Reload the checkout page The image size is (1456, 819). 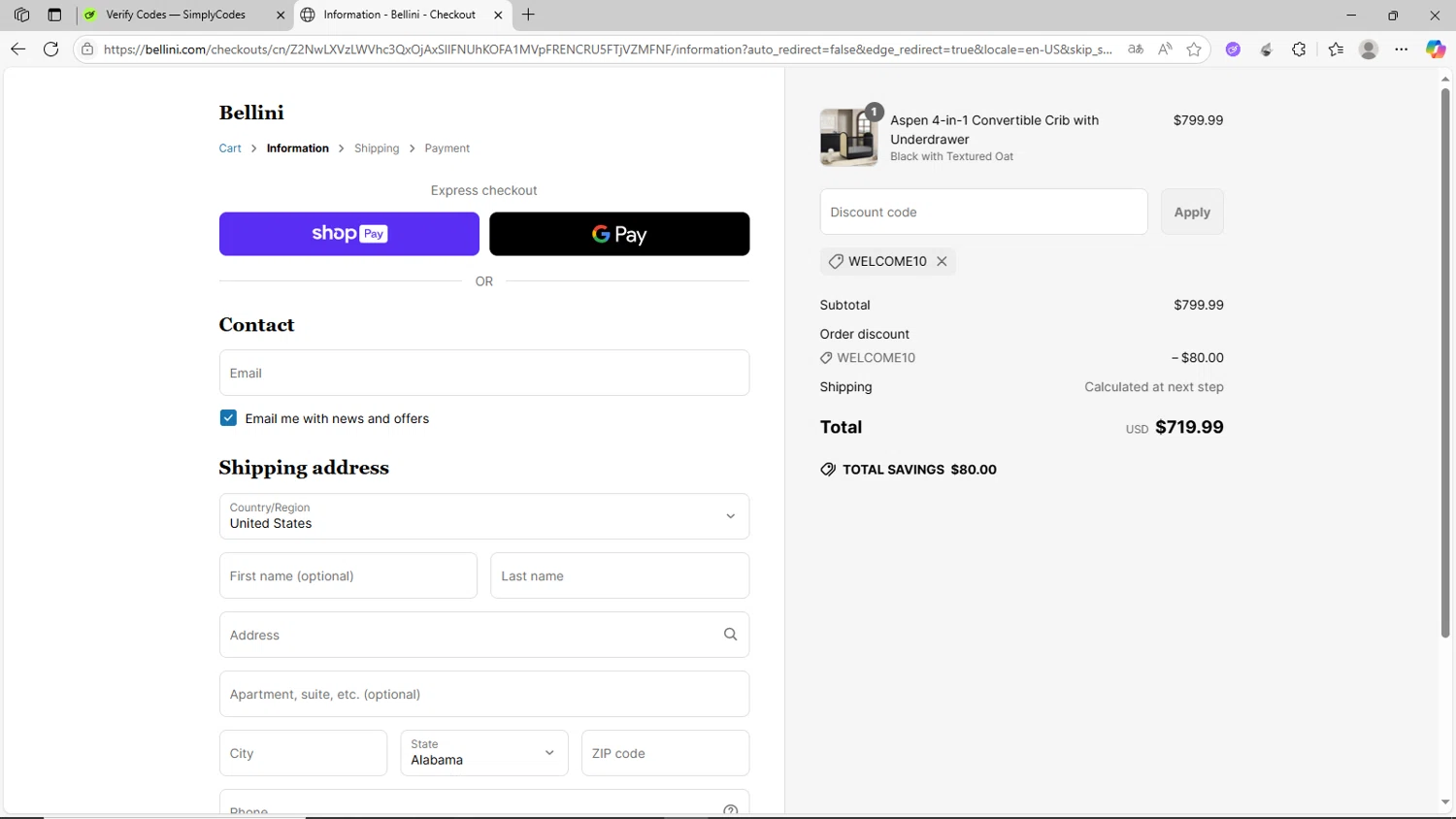pos(51,49)
